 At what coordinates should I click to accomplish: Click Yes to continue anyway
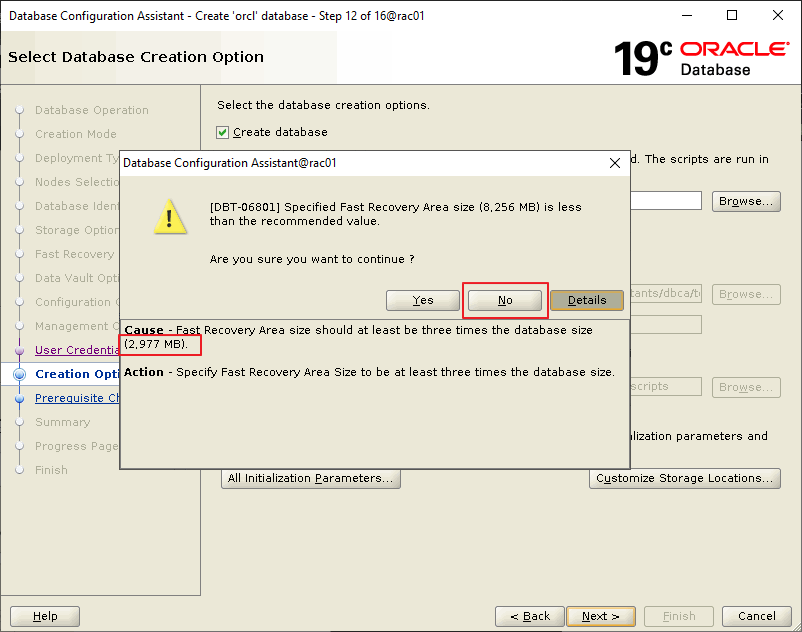[423, 300]
